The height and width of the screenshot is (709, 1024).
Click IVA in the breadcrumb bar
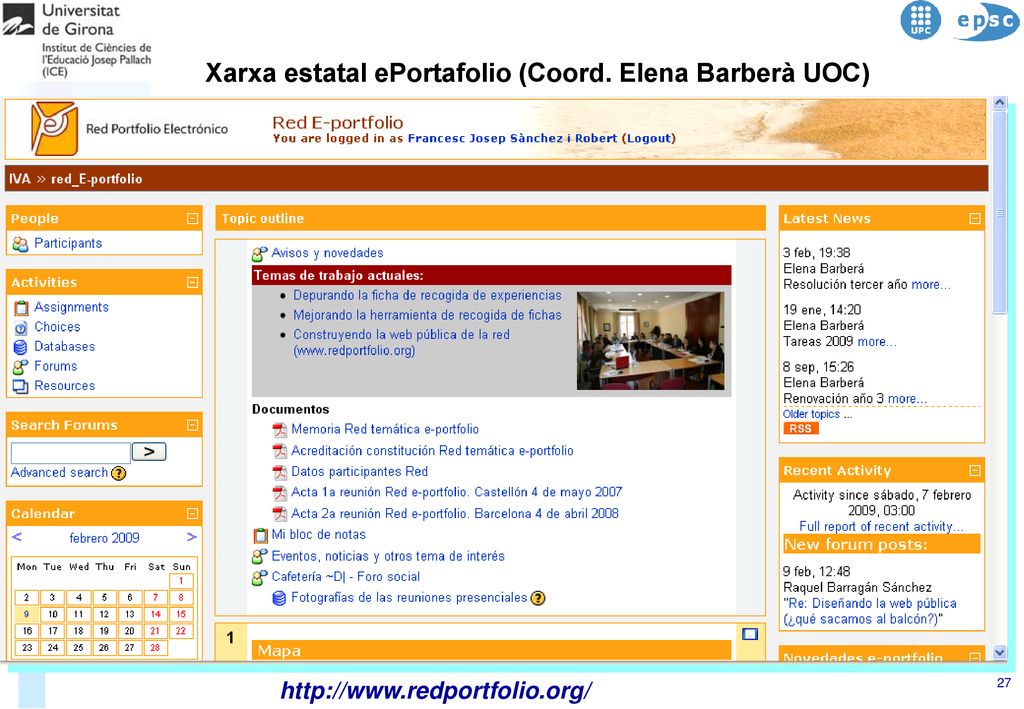coord(20,179)
